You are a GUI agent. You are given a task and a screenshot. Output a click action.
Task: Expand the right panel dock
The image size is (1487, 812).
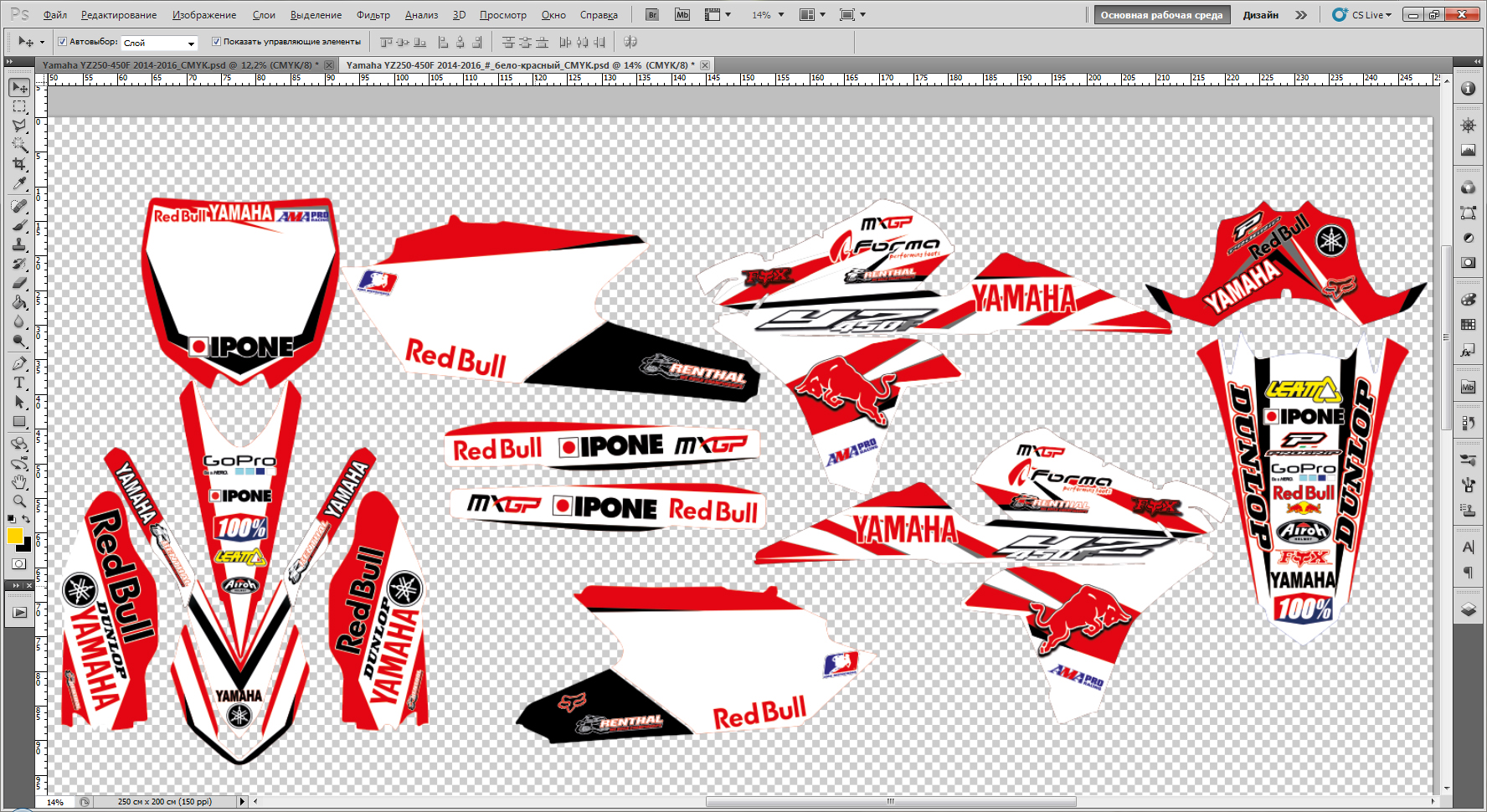pyautogui.click(x=1477, y=62)
